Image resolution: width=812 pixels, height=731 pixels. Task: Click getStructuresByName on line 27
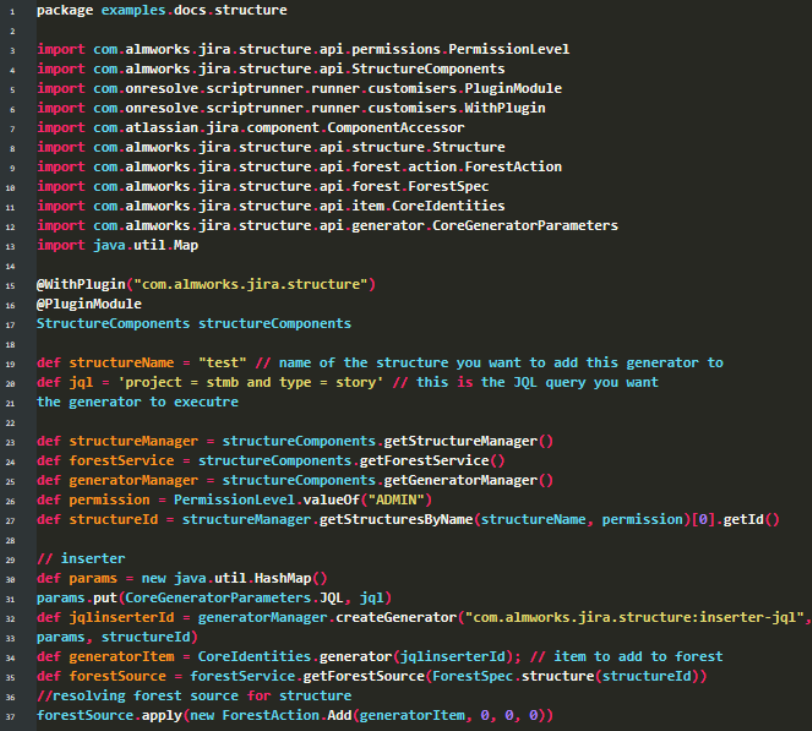(396, 520)
